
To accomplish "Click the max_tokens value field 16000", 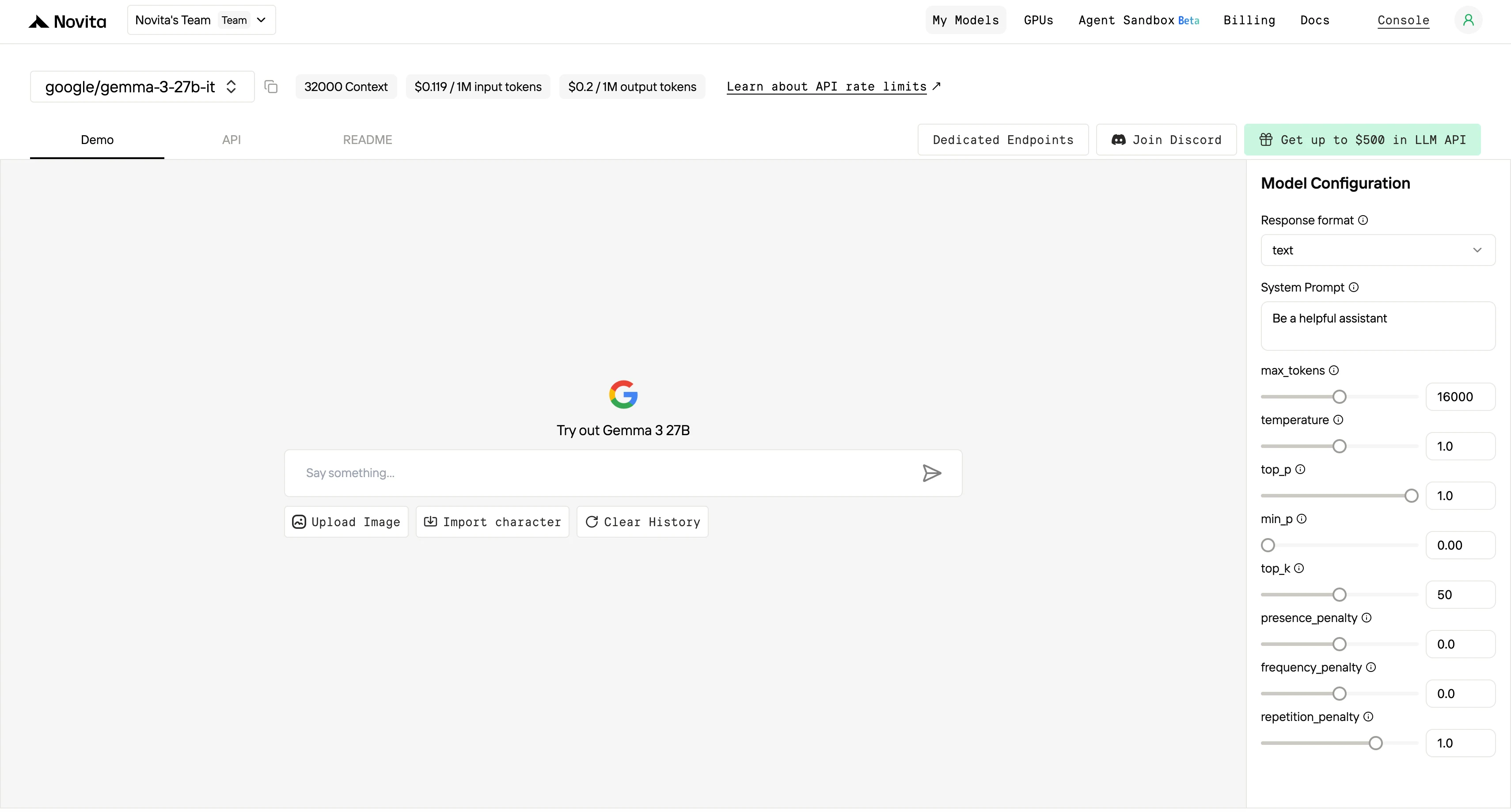I will pyautogui.click(x=1461, y=397).
